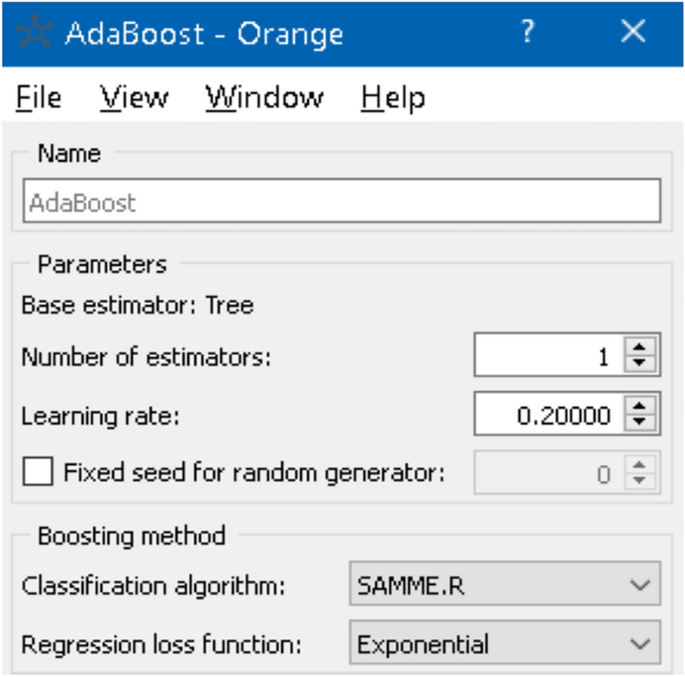
Task: Open the Regression loss function dropdown
Action: click(x=505, y=642)
